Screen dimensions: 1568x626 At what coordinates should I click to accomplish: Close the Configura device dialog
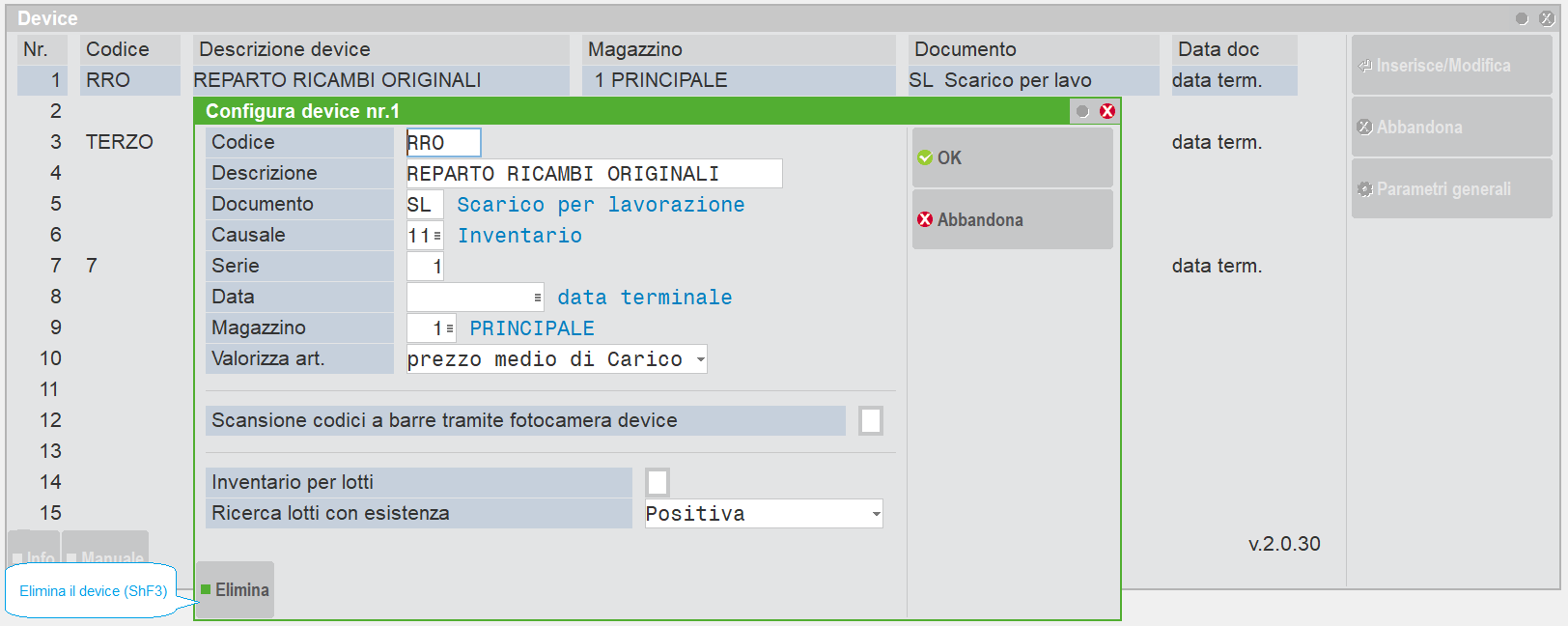[1107, 111]
